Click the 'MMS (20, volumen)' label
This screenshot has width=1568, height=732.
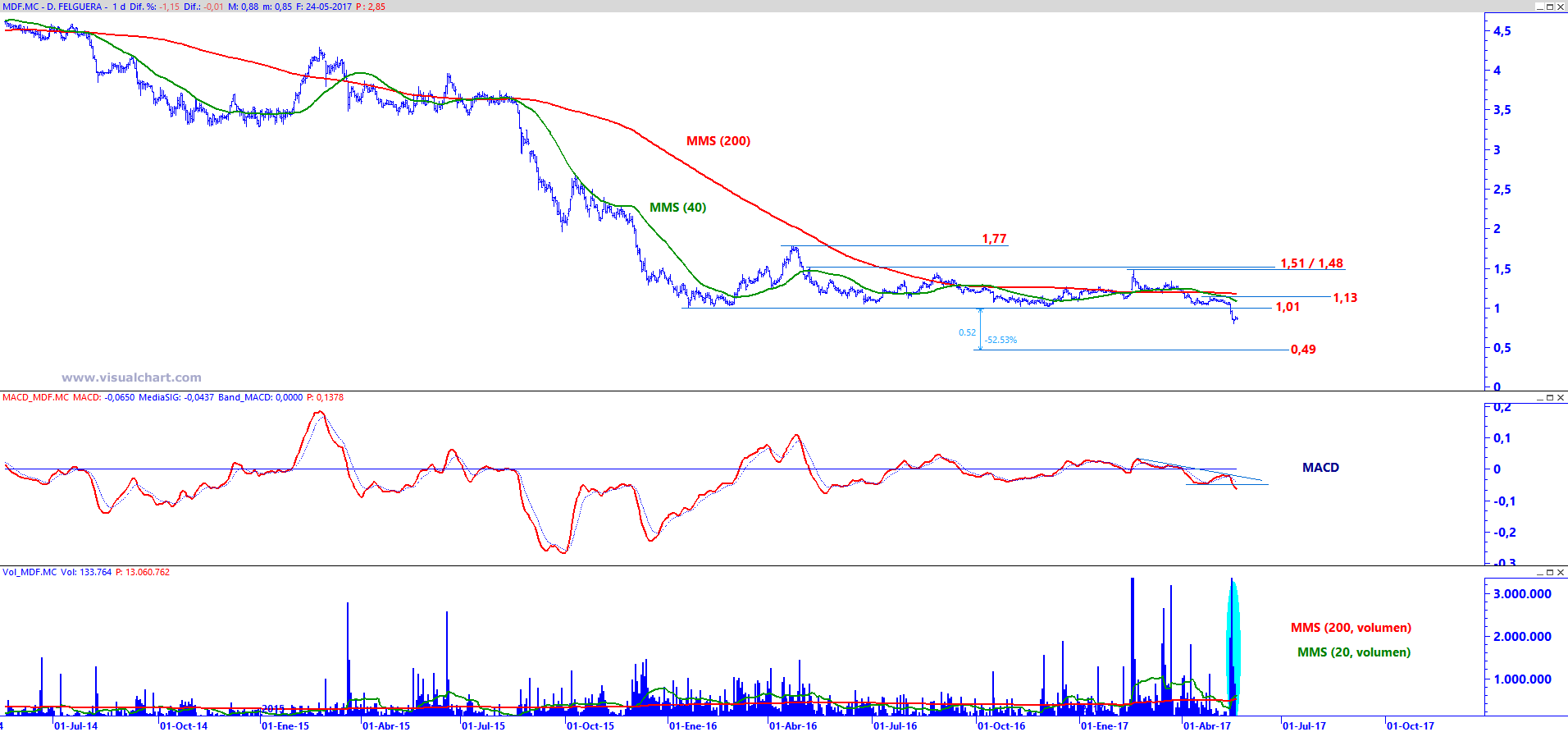click(x=1354, y=652)
